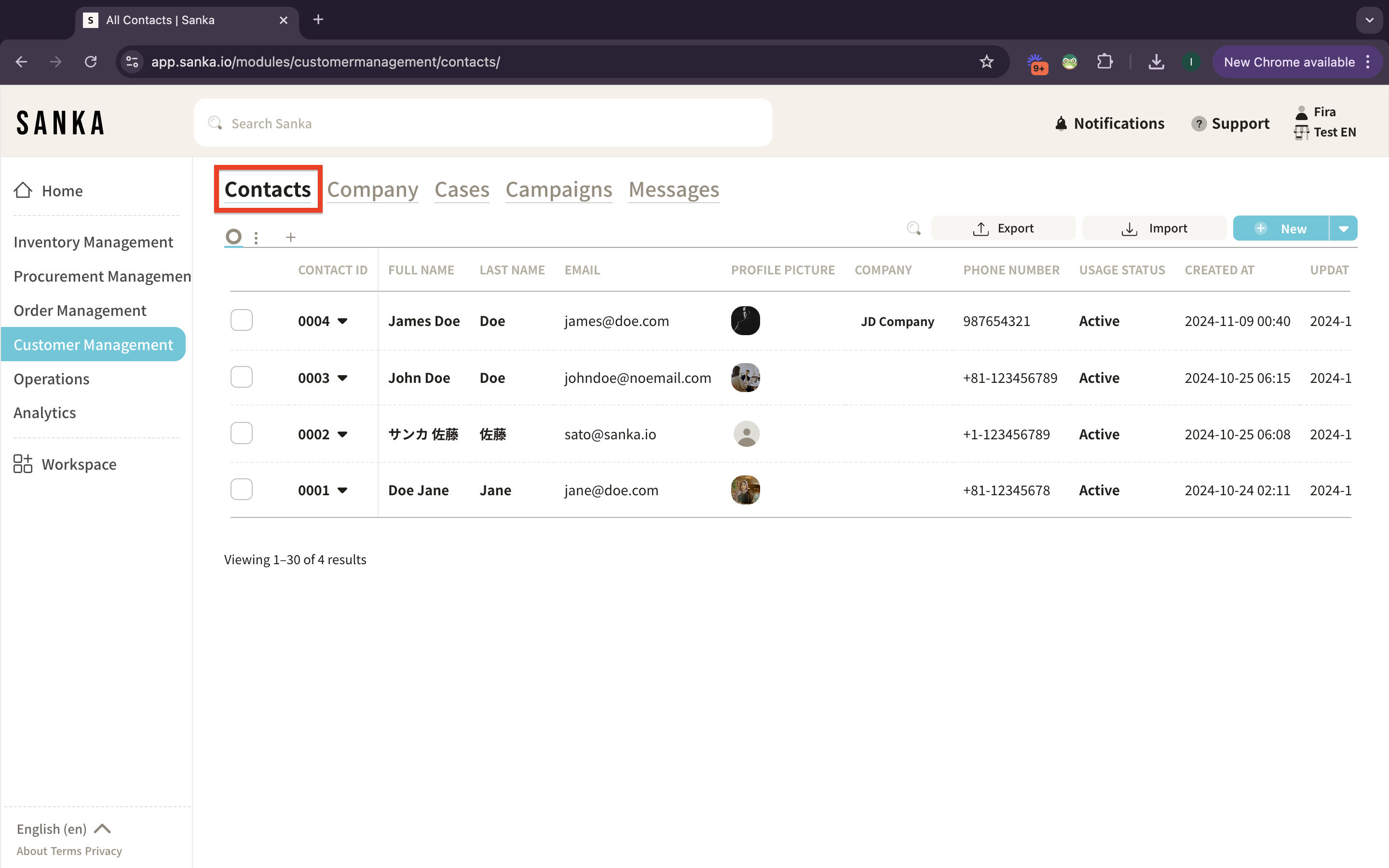The image size is (1389, 868).
Task: Open a new browser tab
Action: tap(318, 20)
